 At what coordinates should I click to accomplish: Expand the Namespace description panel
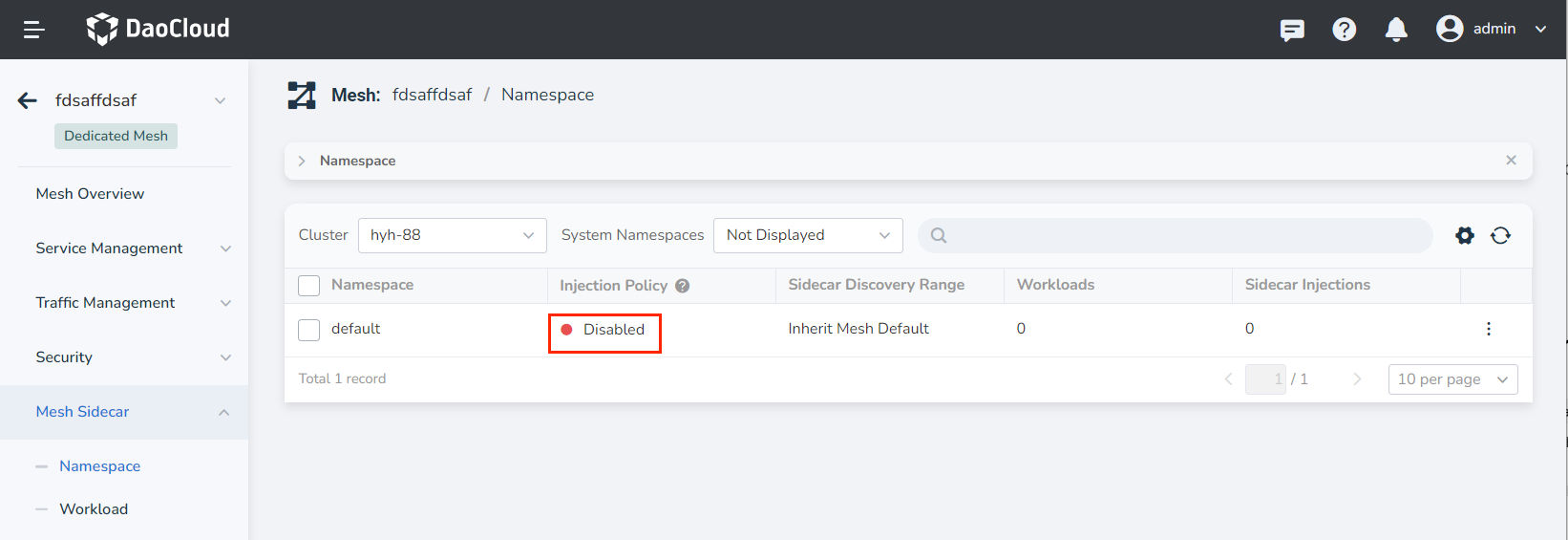coord(302,161)
